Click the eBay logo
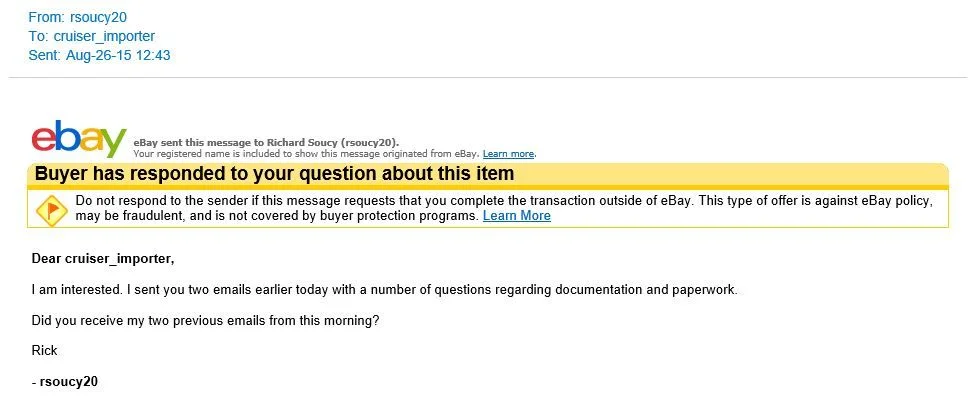The width and height of the screenshot is (971, 415). [x=79, y=139]
